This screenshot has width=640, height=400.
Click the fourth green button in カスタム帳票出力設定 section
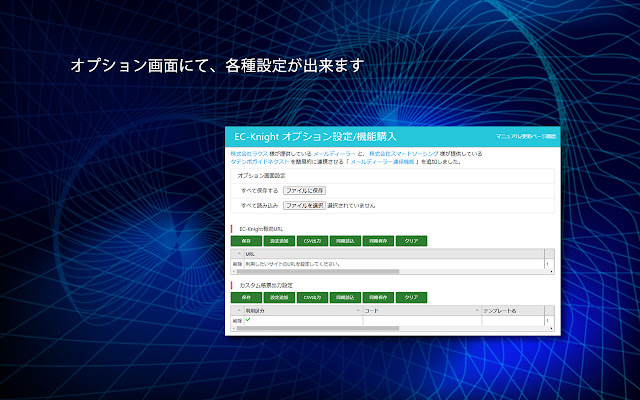345,298
